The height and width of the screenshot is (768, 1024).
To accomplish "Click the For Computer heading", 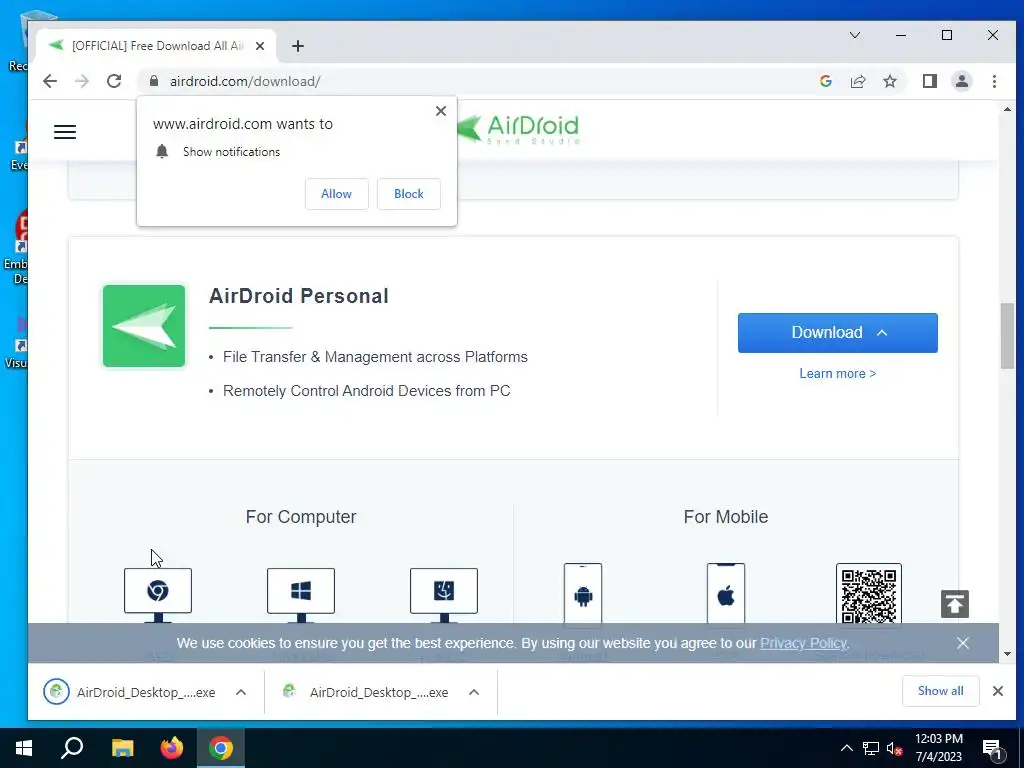I will coord(301,517).
